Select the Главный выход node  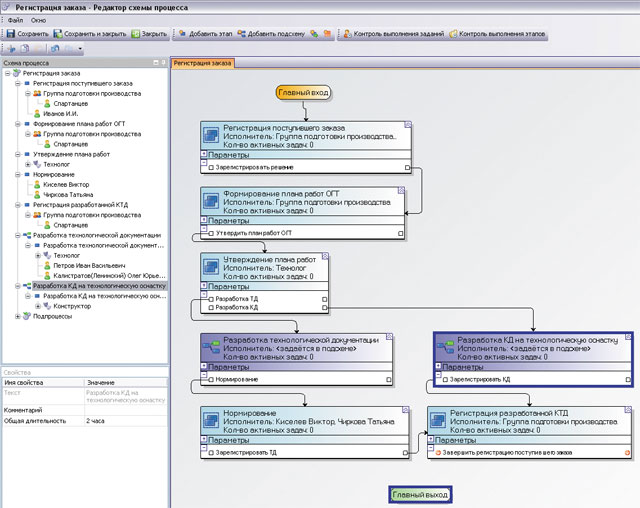pyautogui.click(x=420, y=495)
